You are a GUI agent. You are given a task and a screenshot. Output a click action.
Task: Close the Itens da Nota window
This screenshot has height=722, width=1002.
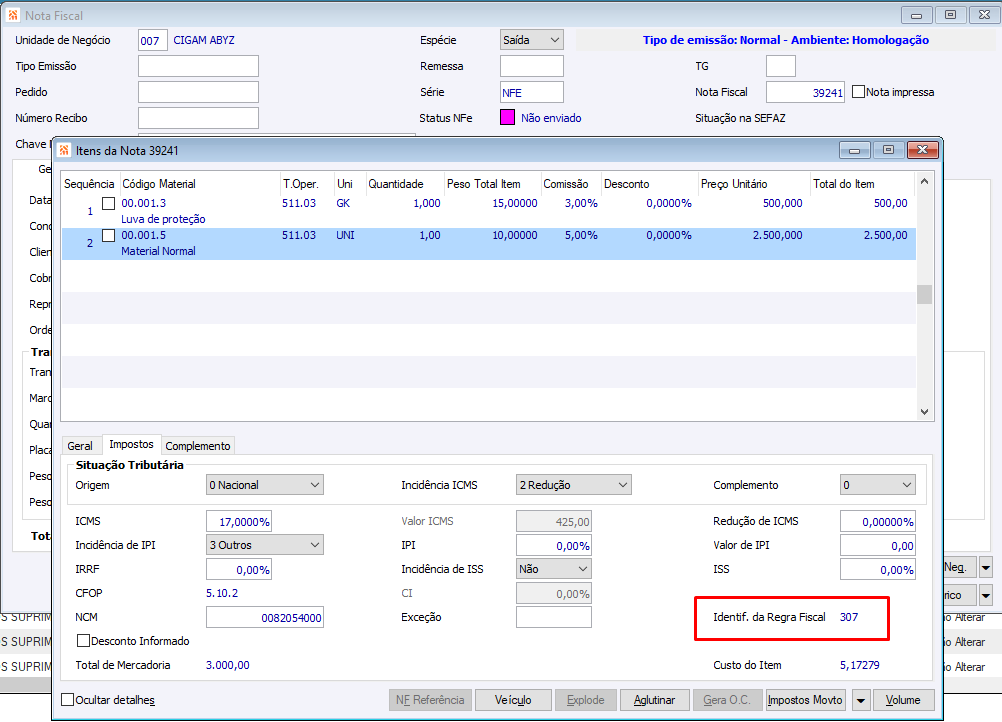click(923, 150)
